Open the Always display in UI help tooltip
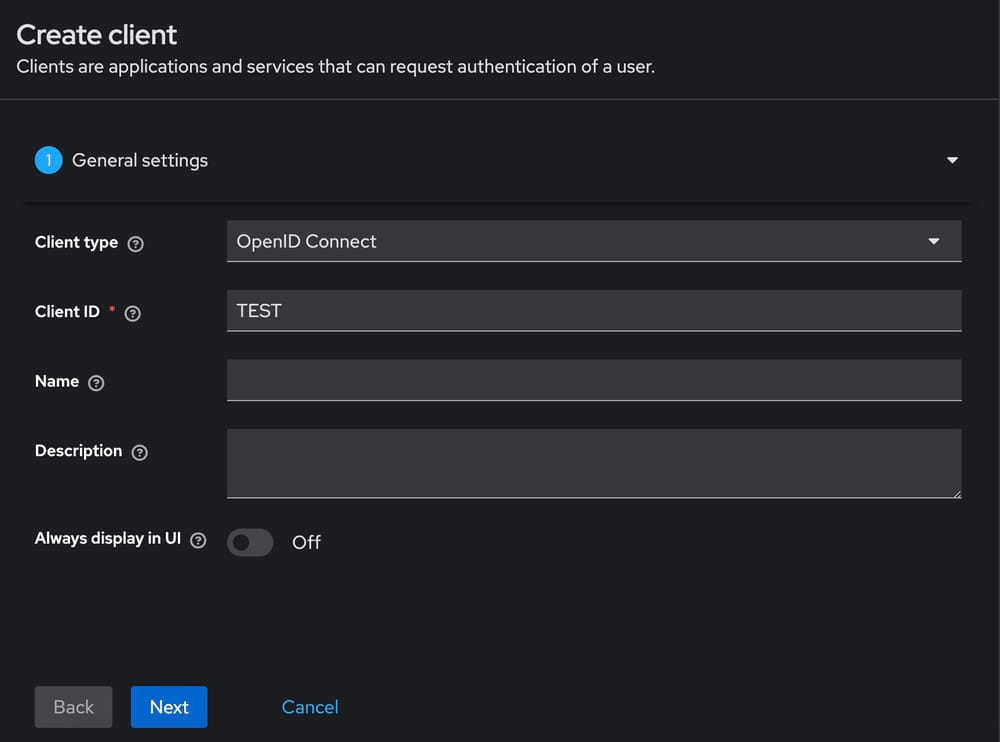Screen dimensions: 1000x742 tap(199, 539)
